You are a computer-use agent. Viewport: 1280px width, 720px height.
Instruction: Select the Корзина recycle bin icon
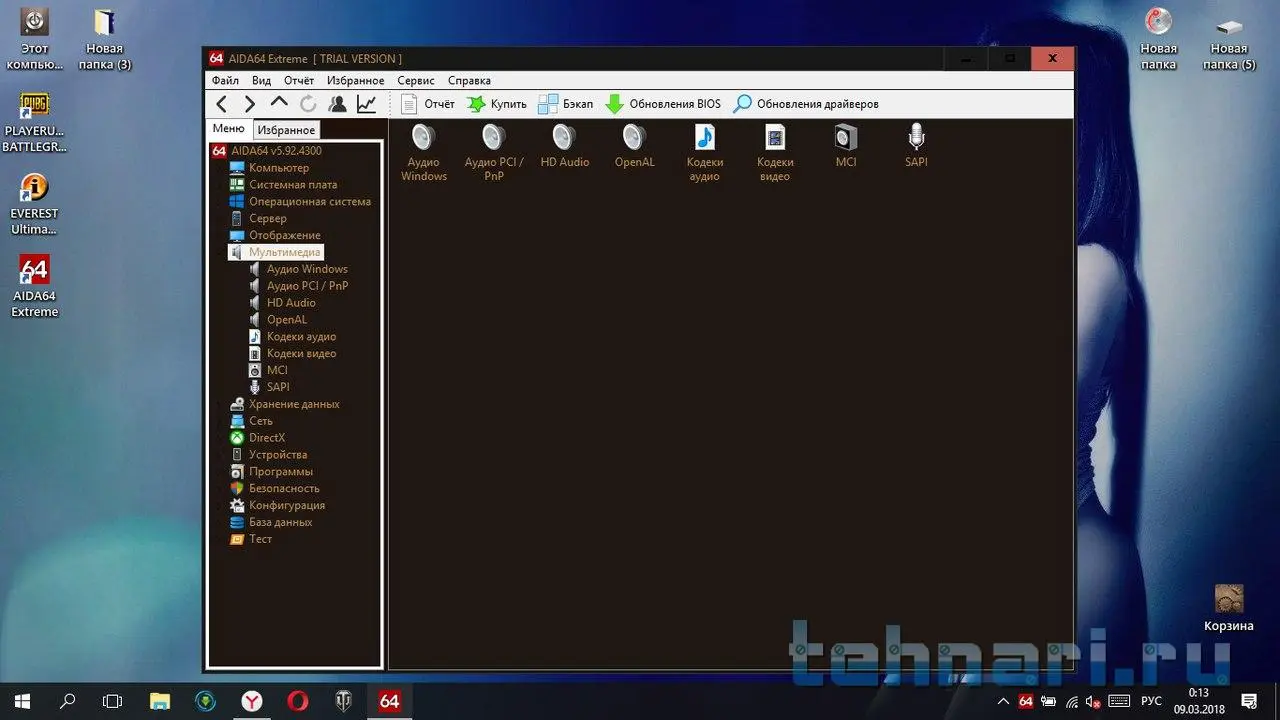1229,608
